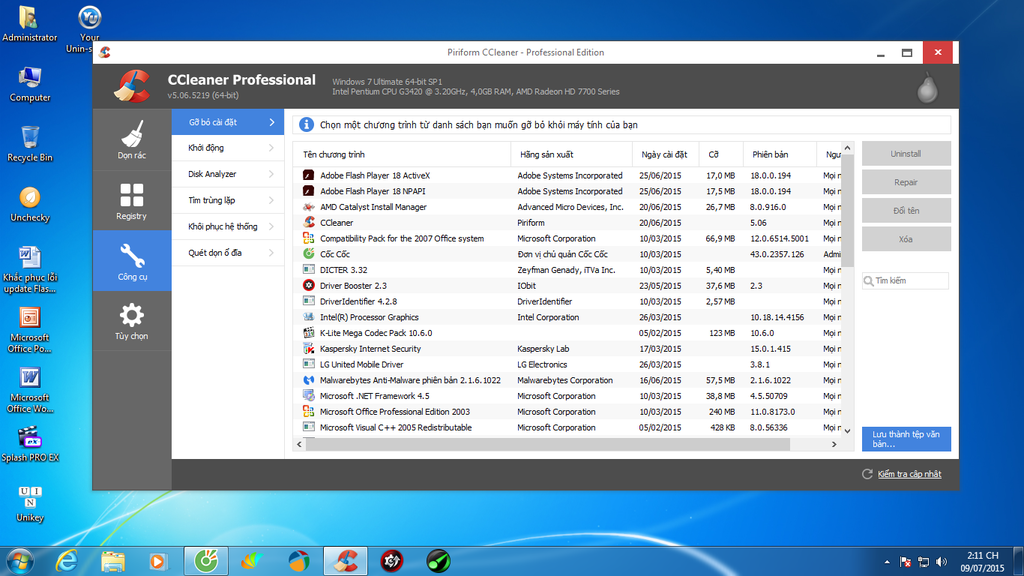The height and width of the screenshot is (576, 1024).
Task: Open Cốc Cốc browser from taskbar
Action: coord(207,561)
